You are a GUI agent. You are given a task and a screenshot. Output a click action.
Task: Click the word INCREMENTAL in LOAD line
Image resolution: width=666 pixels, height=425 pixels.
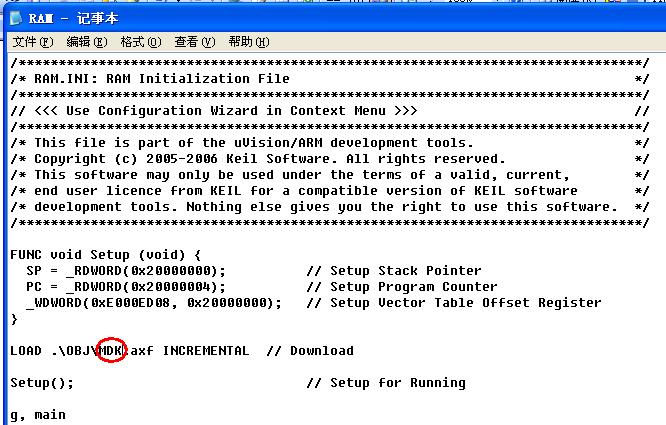[206, 351]
